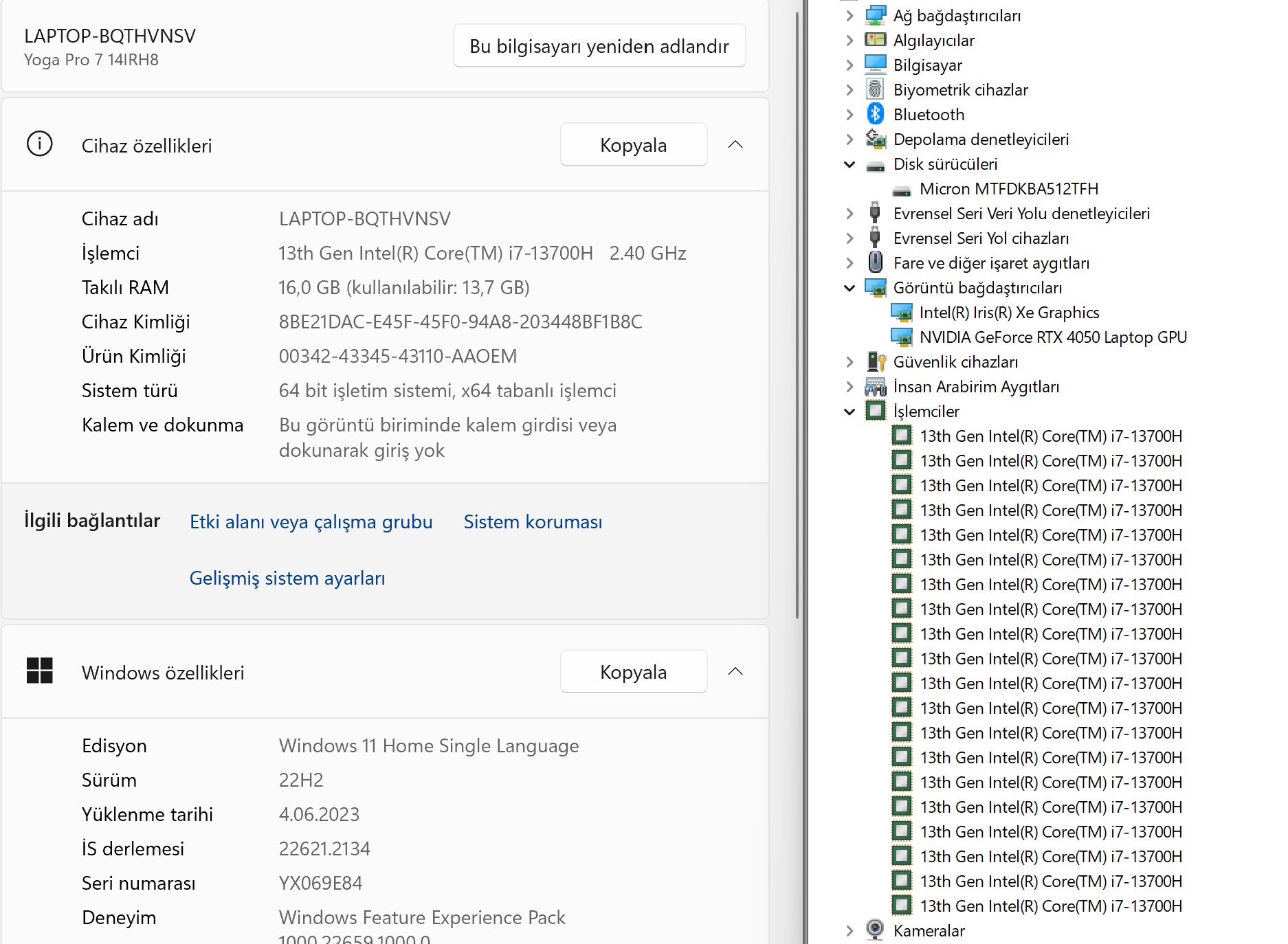
Task: Click the Yüklenme tarihi value 4.06.2023
Action: tap(319, 814)
